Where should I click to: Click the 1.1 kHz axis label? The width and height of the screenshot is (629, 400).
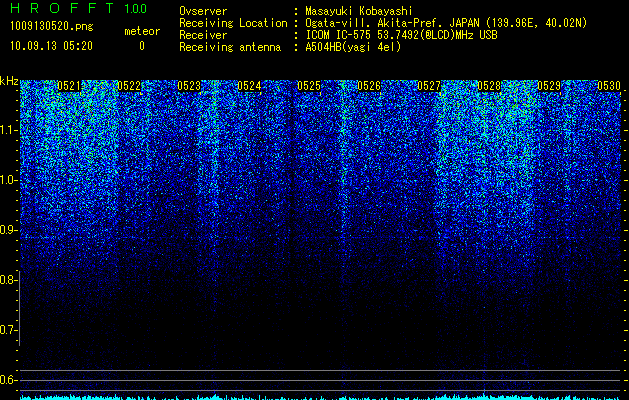pyautogui.click(x=8, y=130)
